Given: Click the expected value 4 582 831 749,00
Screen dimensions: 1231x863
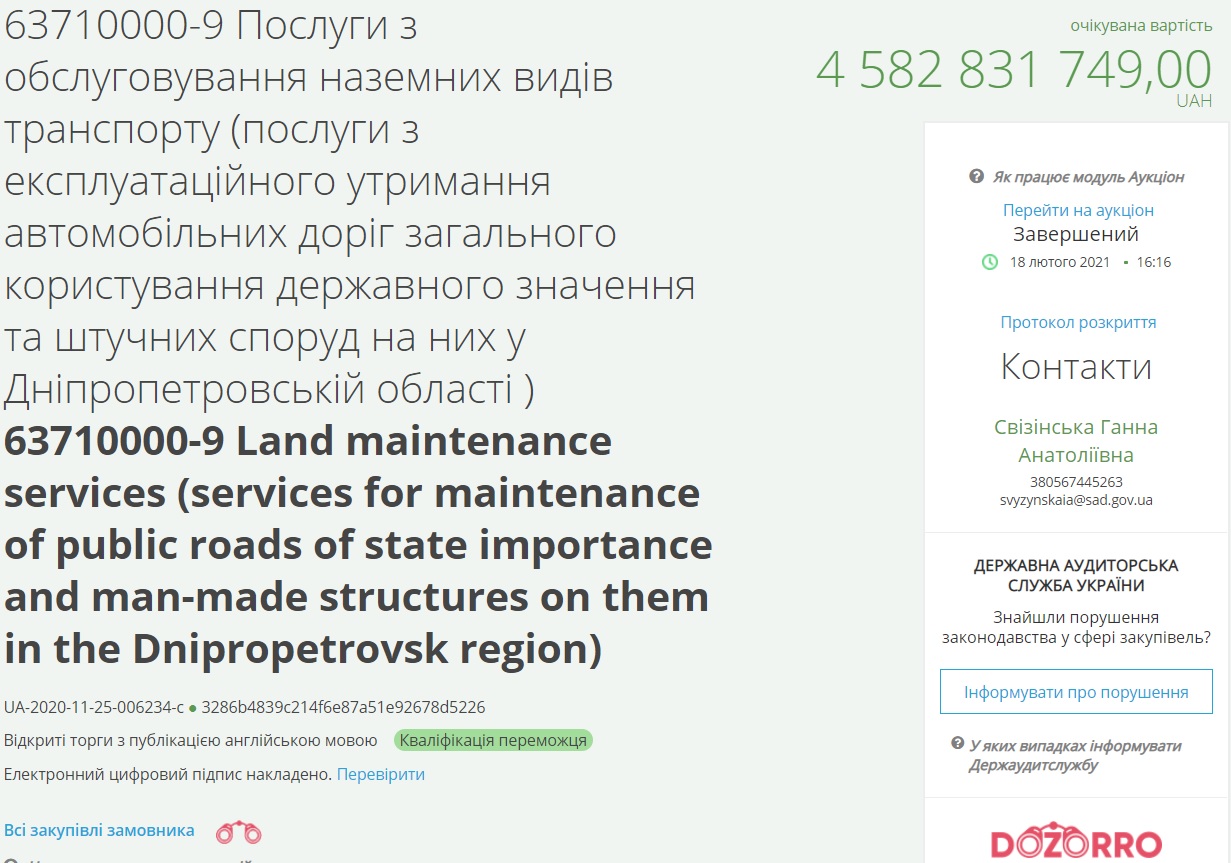Looking at the screenshot, I should [1013, 70].
